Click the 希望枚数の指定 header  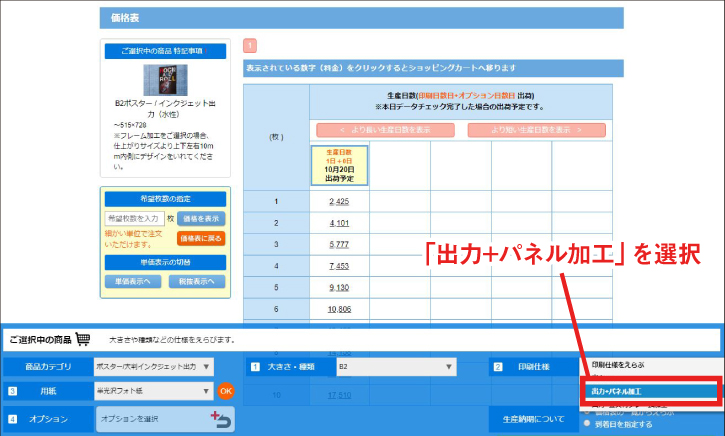(x=166, y=199)
